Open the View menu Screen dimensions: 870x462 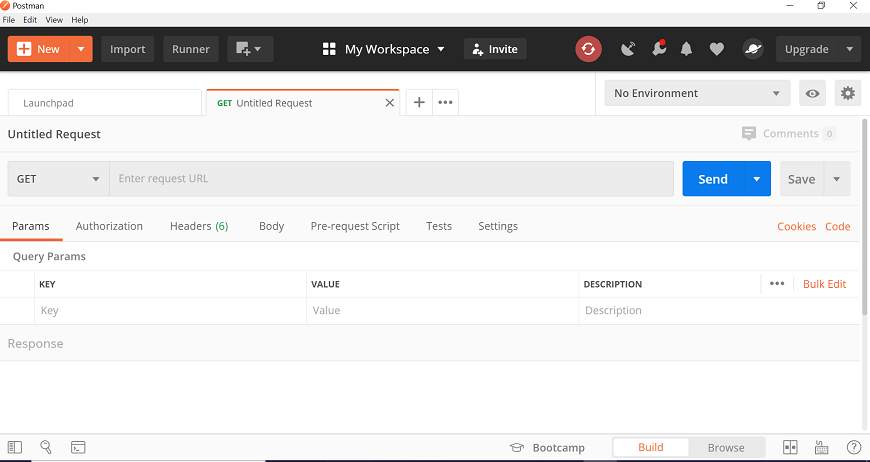click(x=54, y=20)
